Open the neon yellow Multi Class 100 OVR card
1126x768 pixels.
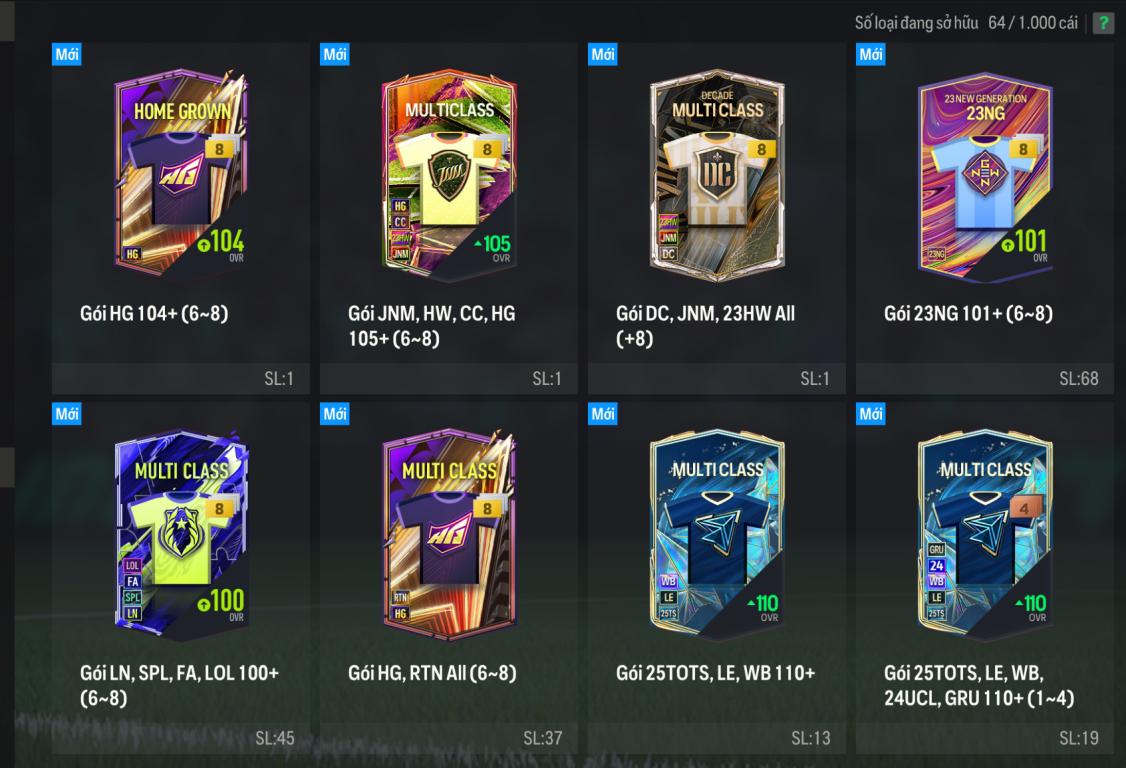click(181, 535)
